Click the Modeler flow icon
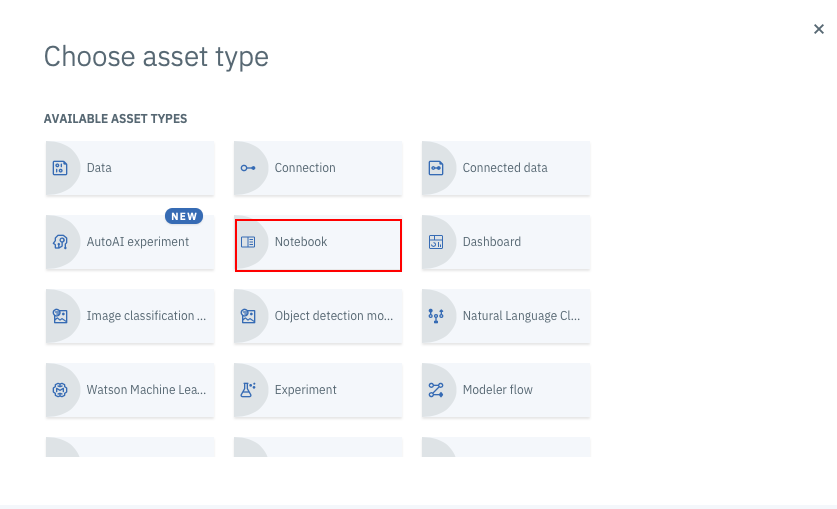The width and height of the screenshot is (837, 509). (436, 390)
